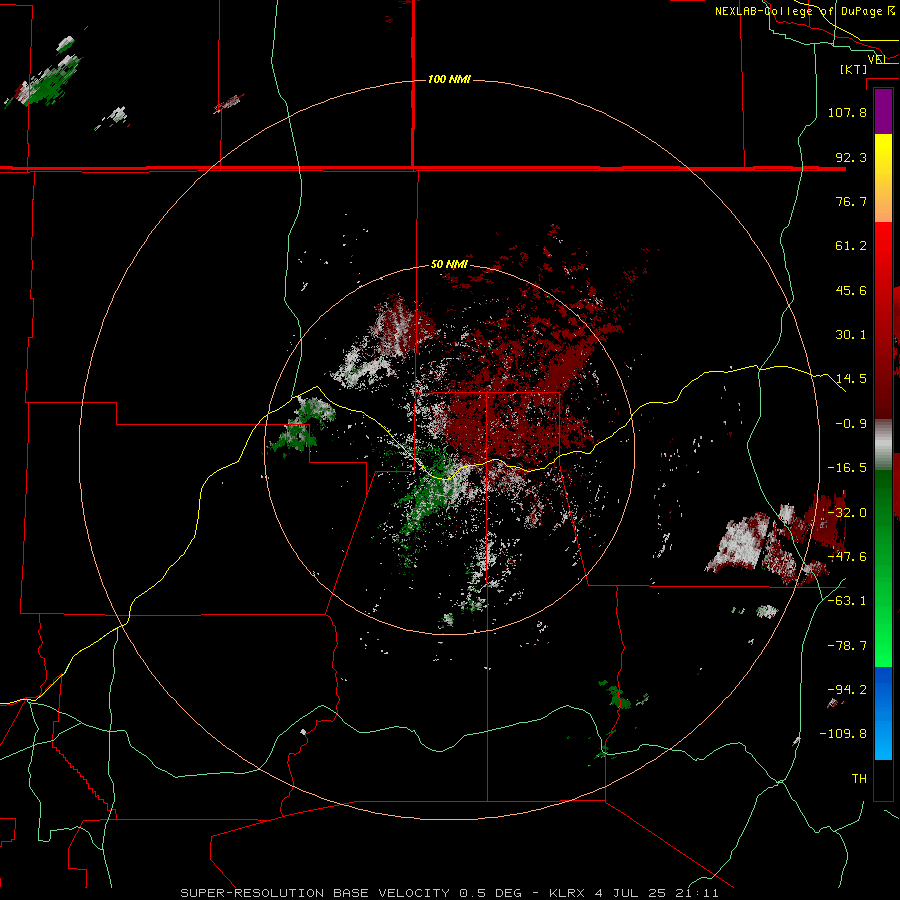Click the 30.1 value on the velocity scale
This screenshot has height=900, width=900.
click(851, 335)
